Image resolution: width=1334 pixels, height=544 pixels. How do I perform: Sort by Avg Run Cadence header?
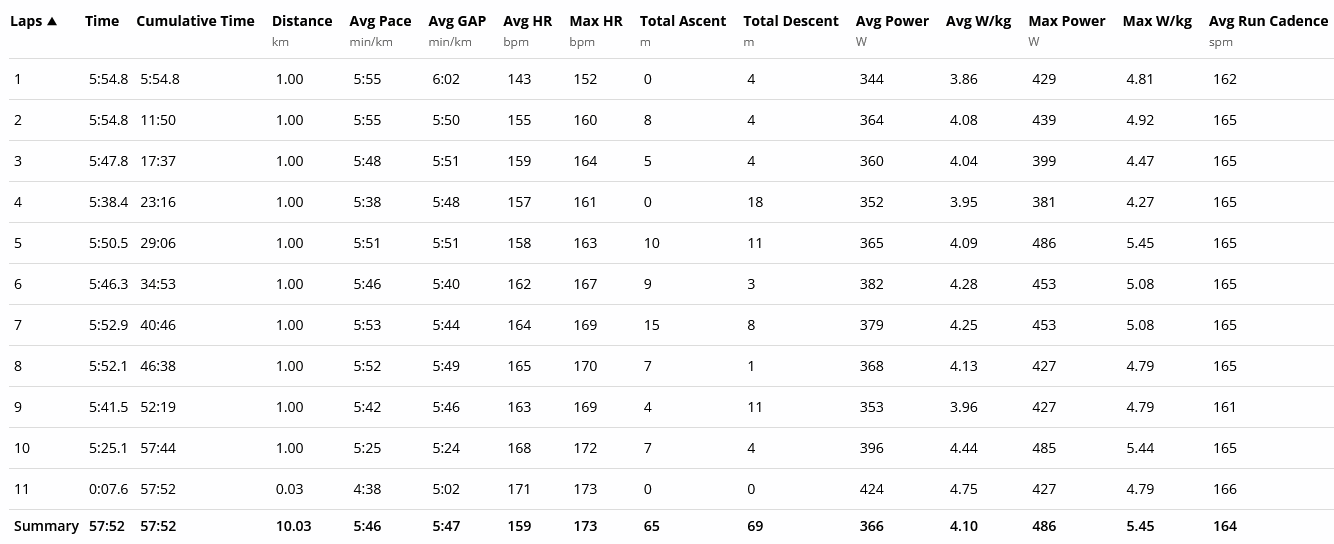click(x=1268, y=21)
